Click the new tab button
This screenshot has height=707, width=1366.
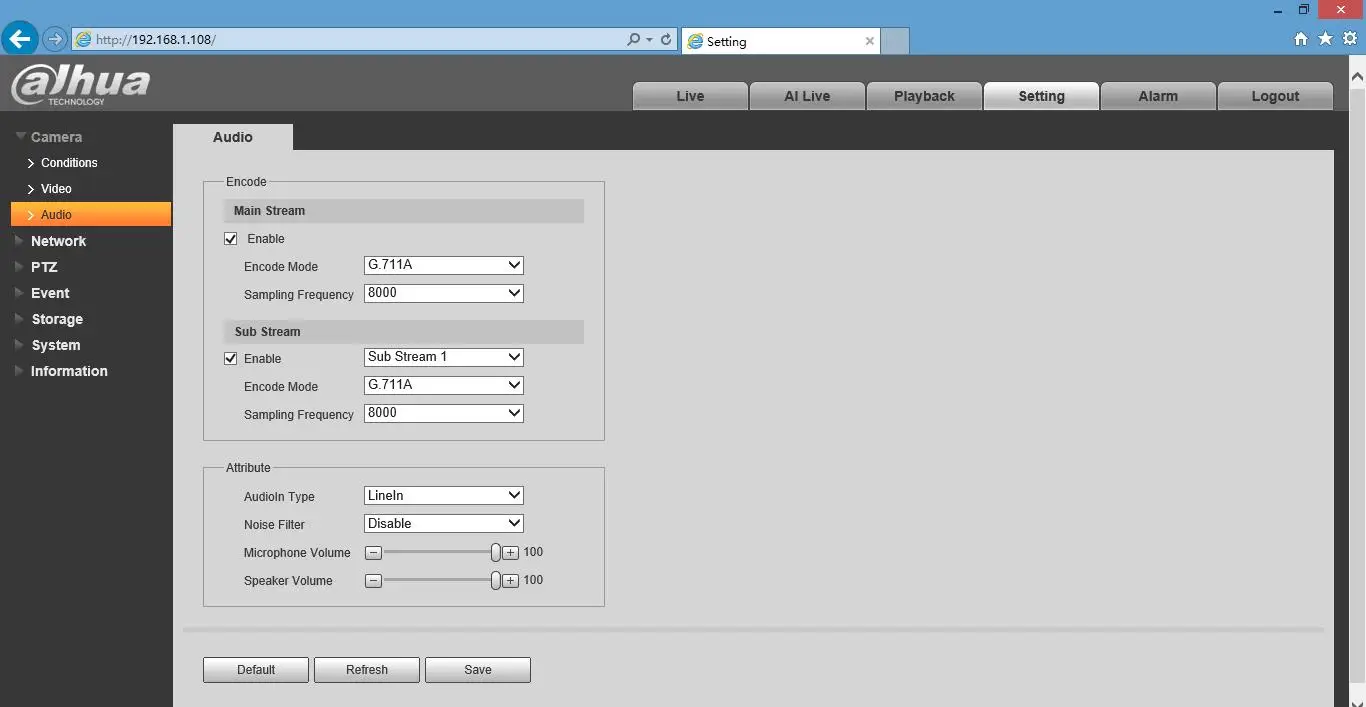click(895, 41)
